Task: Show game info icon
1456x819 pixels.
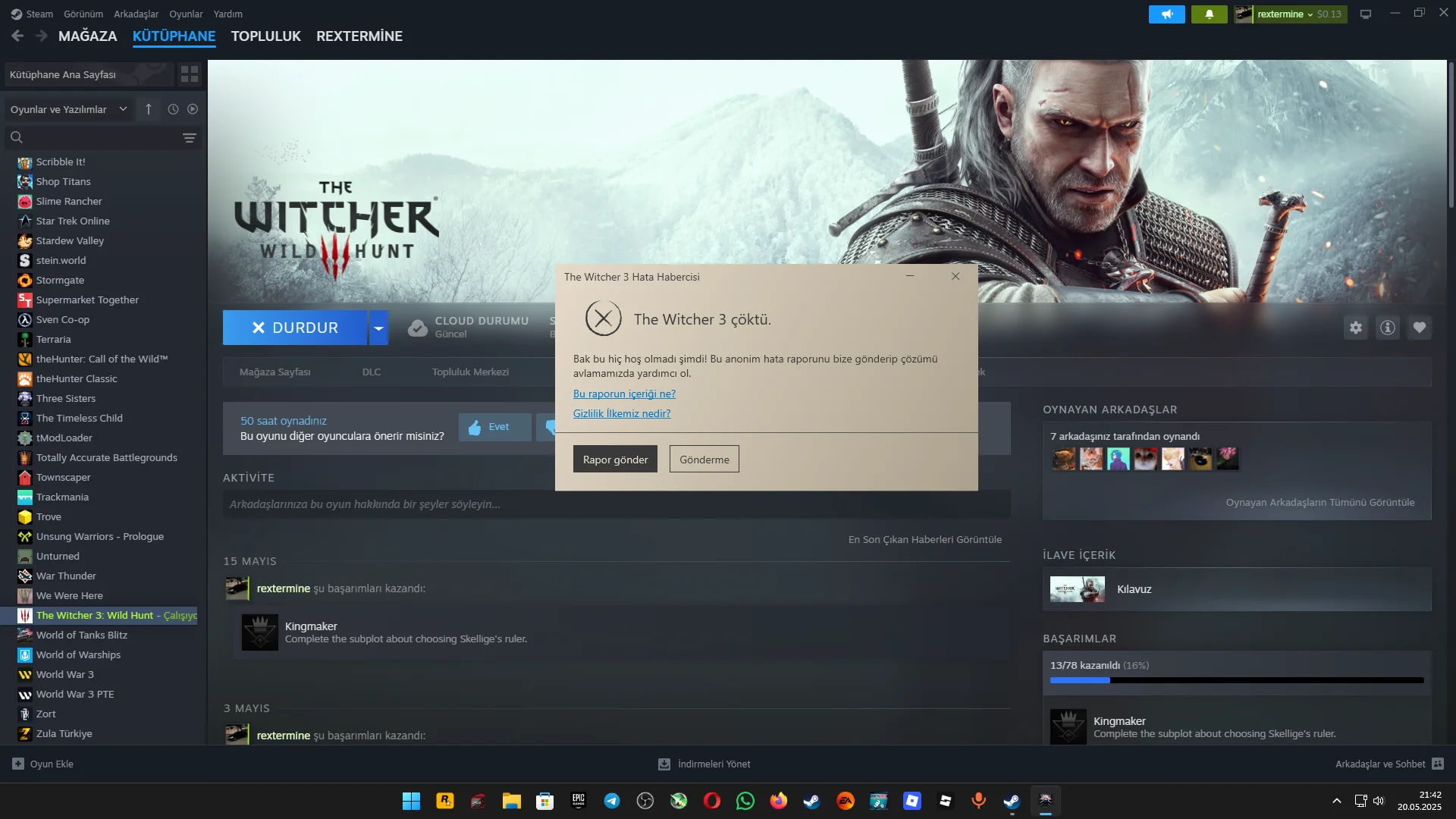Action: pyautogui.click(x=1387, y=328)
